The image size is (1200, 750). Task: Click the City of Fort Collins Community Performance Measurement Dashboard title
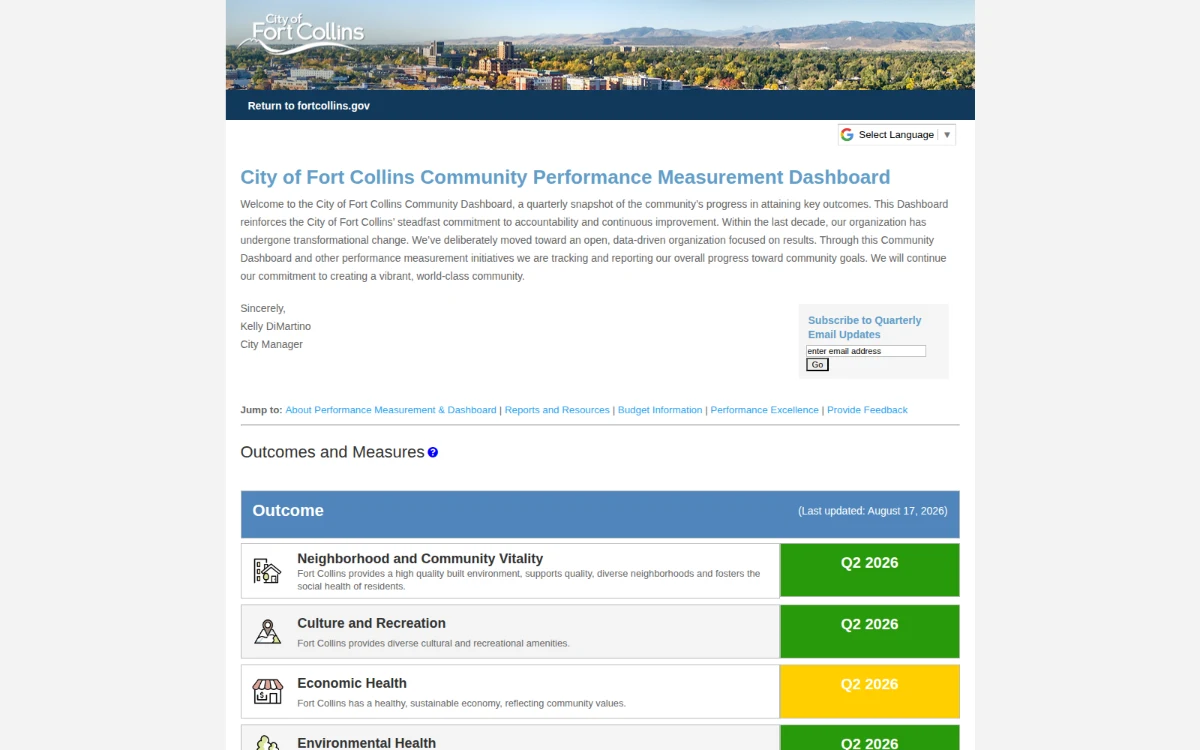tap(565, 177)
